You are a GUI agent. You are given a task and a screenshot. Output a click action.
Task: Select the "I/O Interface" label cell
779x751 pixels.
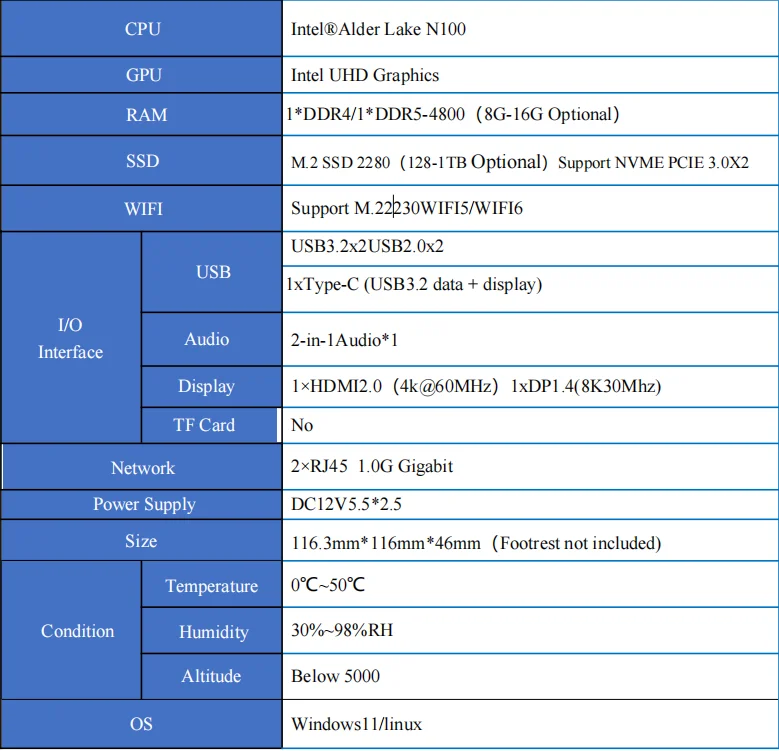[x=71, y=338]
